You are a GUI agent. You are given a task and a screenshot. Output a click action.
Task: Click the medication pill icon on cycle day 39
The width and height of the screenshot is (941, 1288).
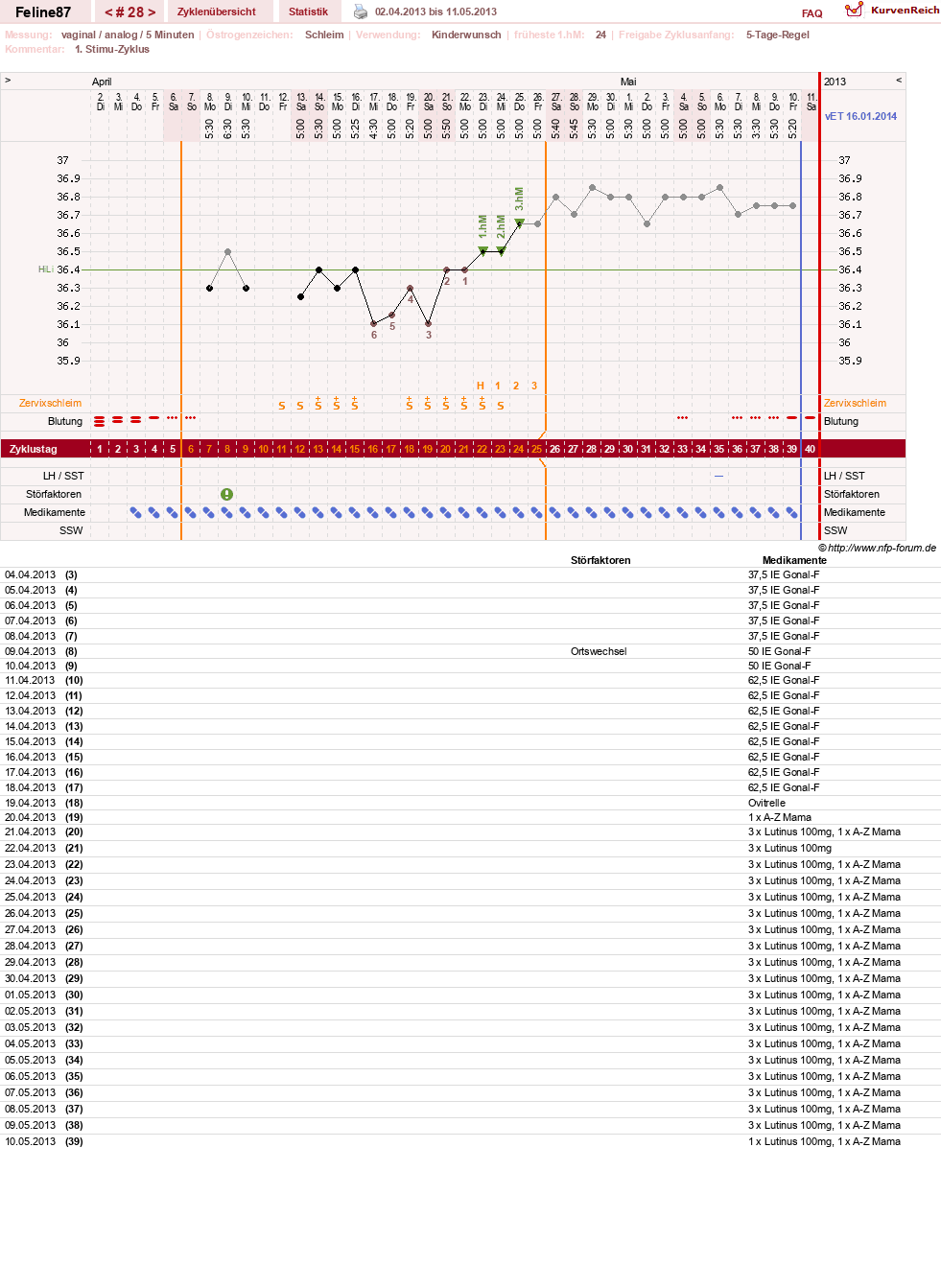[791, 512]
